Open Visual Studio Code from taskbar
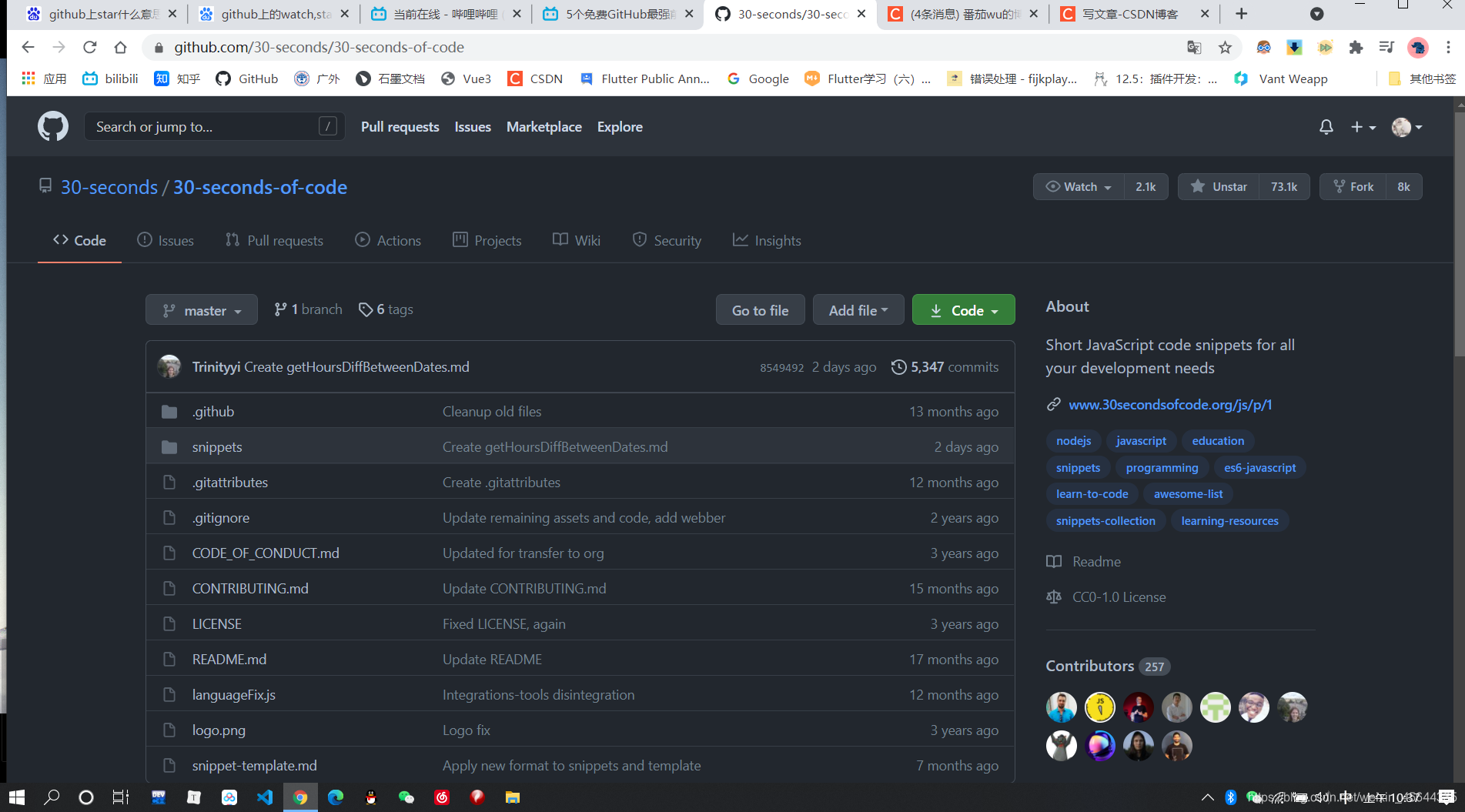 (x=265, y=797)
